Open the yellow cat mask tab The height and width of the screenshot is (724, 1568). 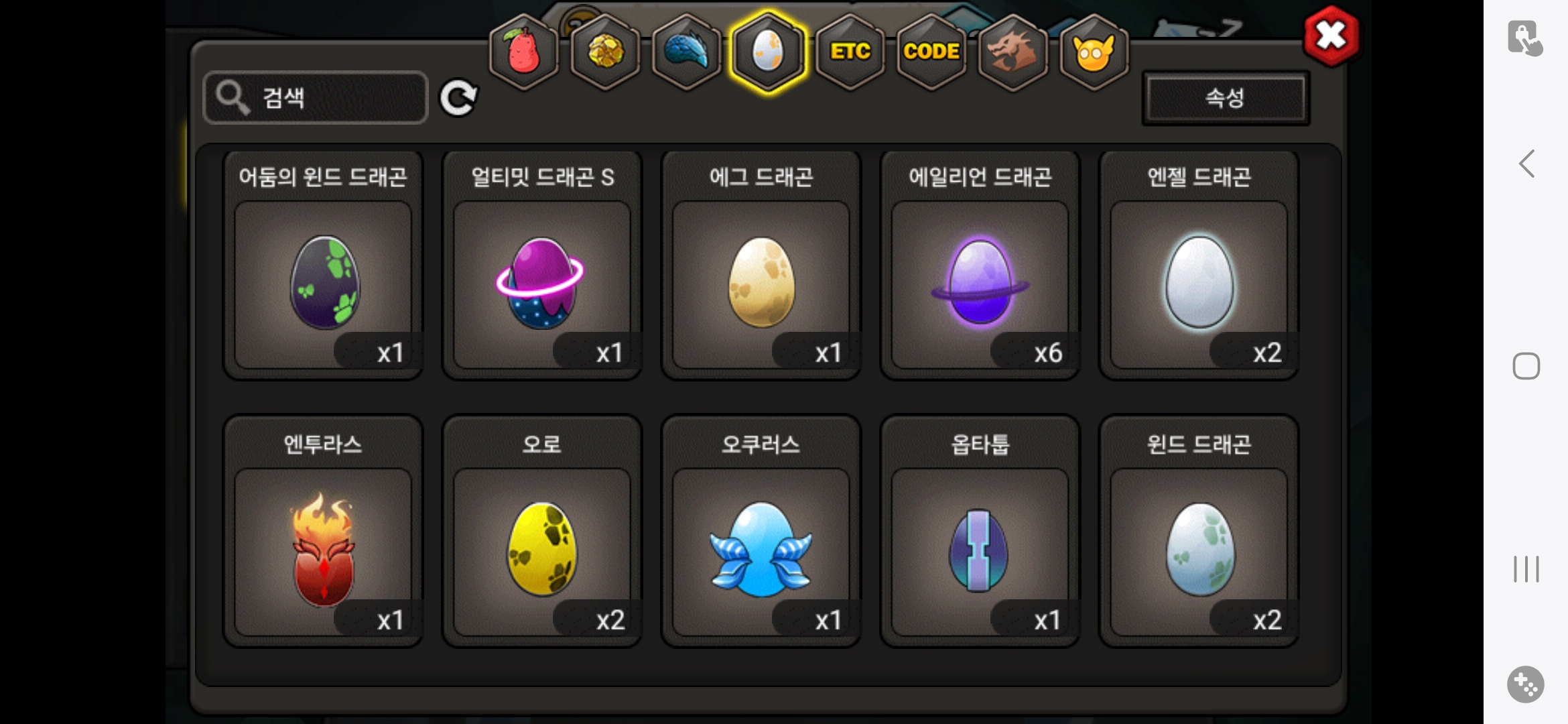coord(1094,51)
